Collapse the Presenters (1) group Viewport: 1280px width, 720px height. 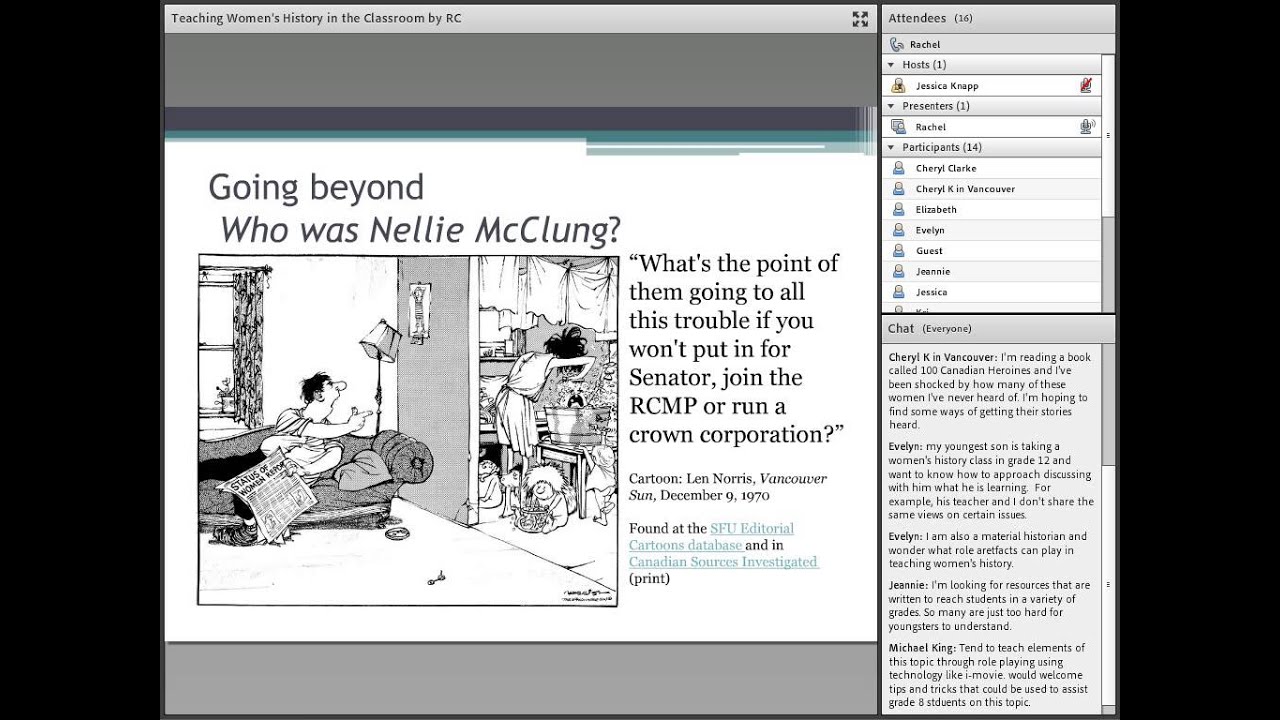891,106
